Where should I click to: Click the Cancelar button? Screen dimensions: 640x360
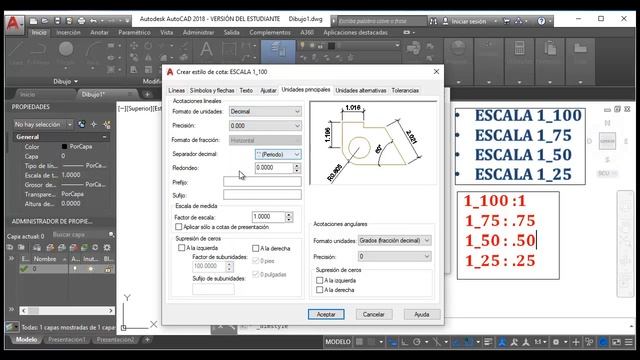[x=374, y=314]
